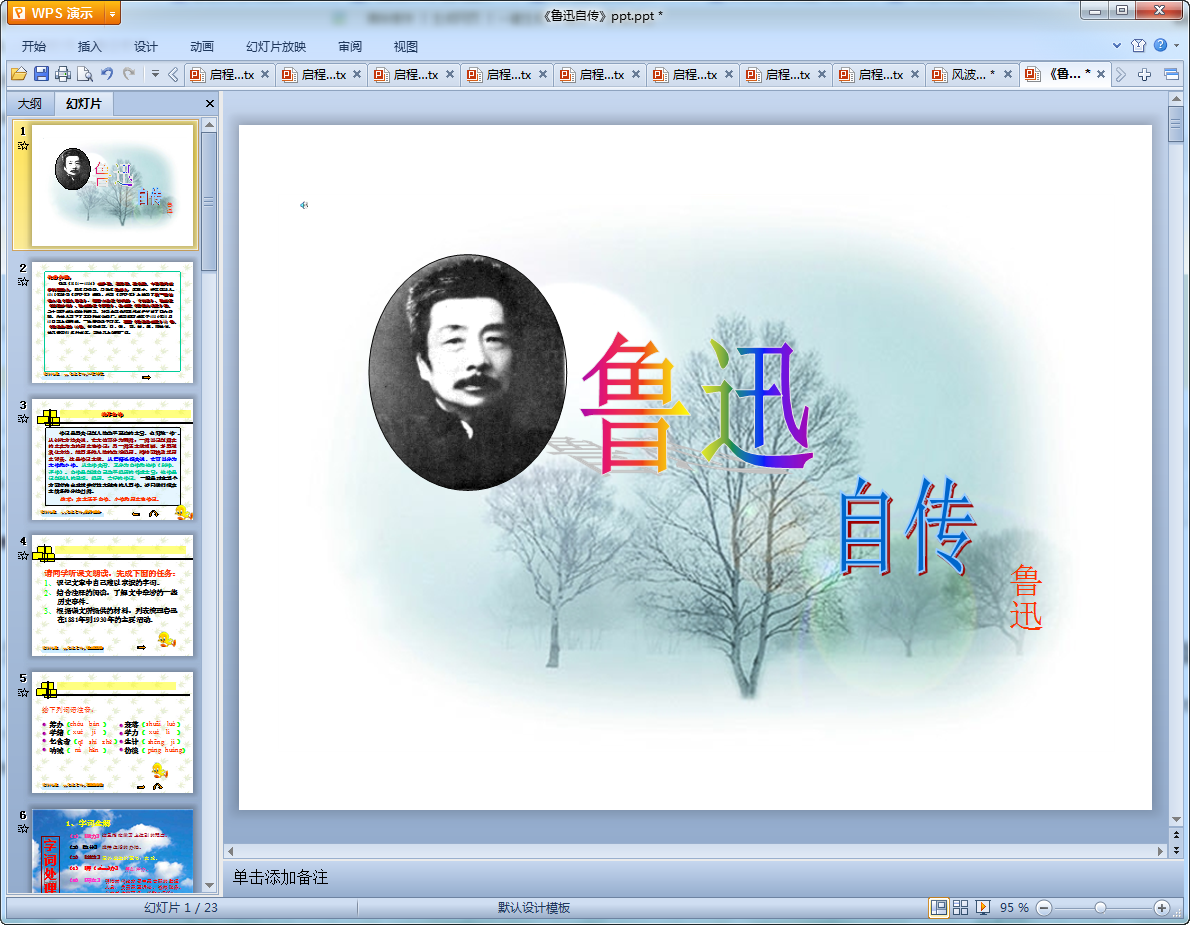Open the skin shirt icon
The width and height of the screenshot is (1190, 925).
1138,46
